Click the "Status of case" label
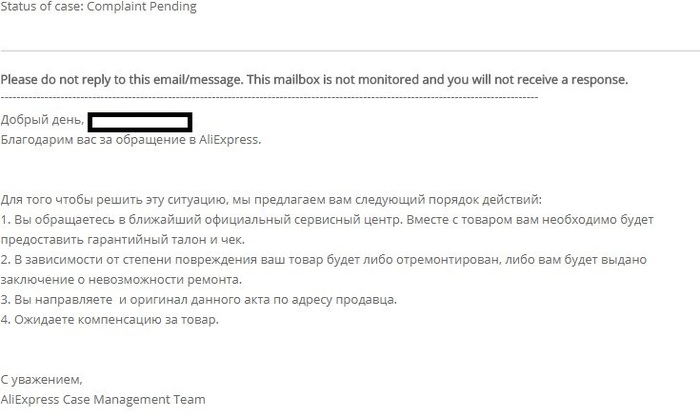The width and height of the screenshot is (700, 418). tap(39, 7)
